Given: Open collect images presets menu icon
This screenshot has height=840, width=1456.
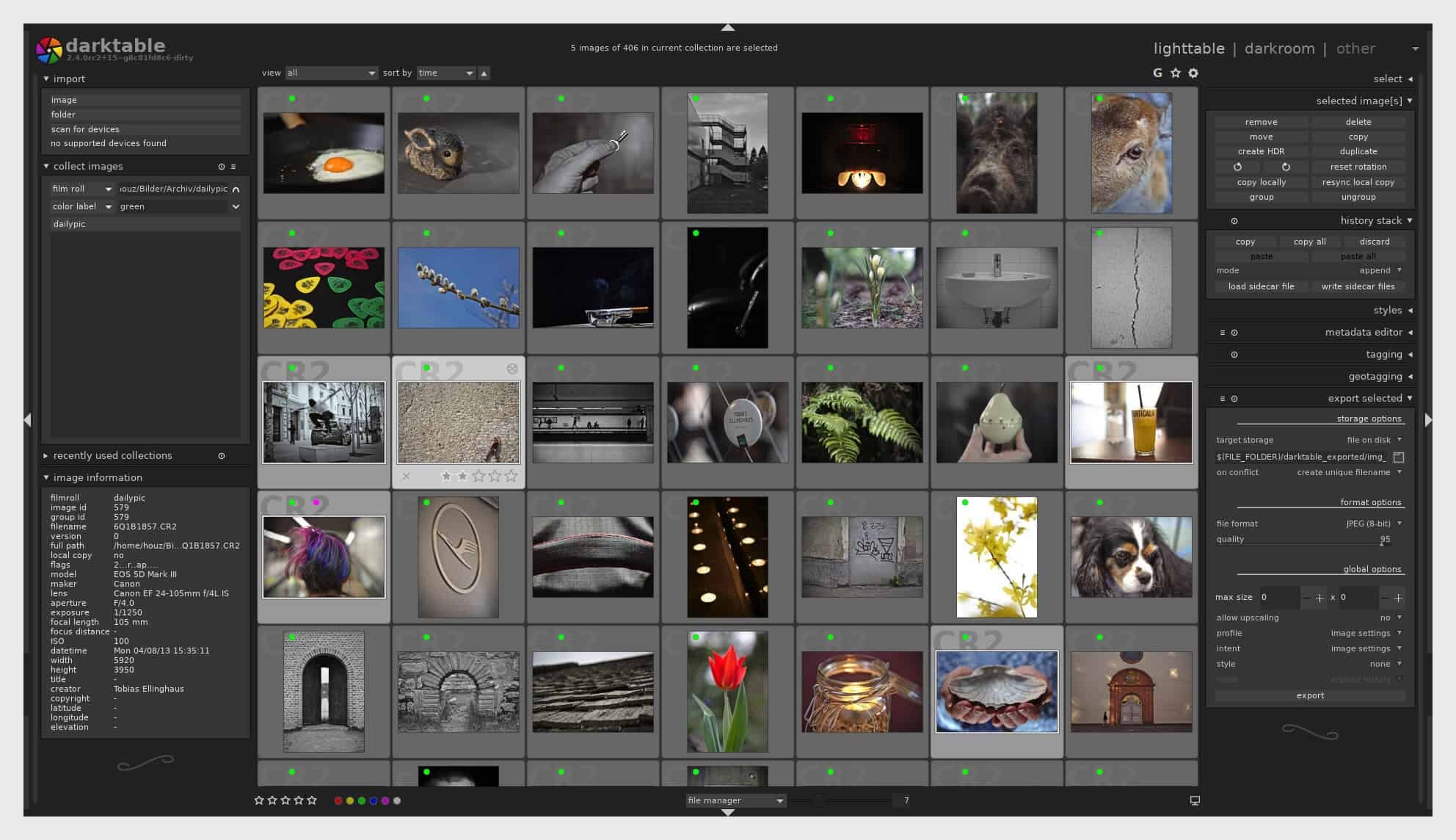Looking at the screenshot, I should (233, 167).
